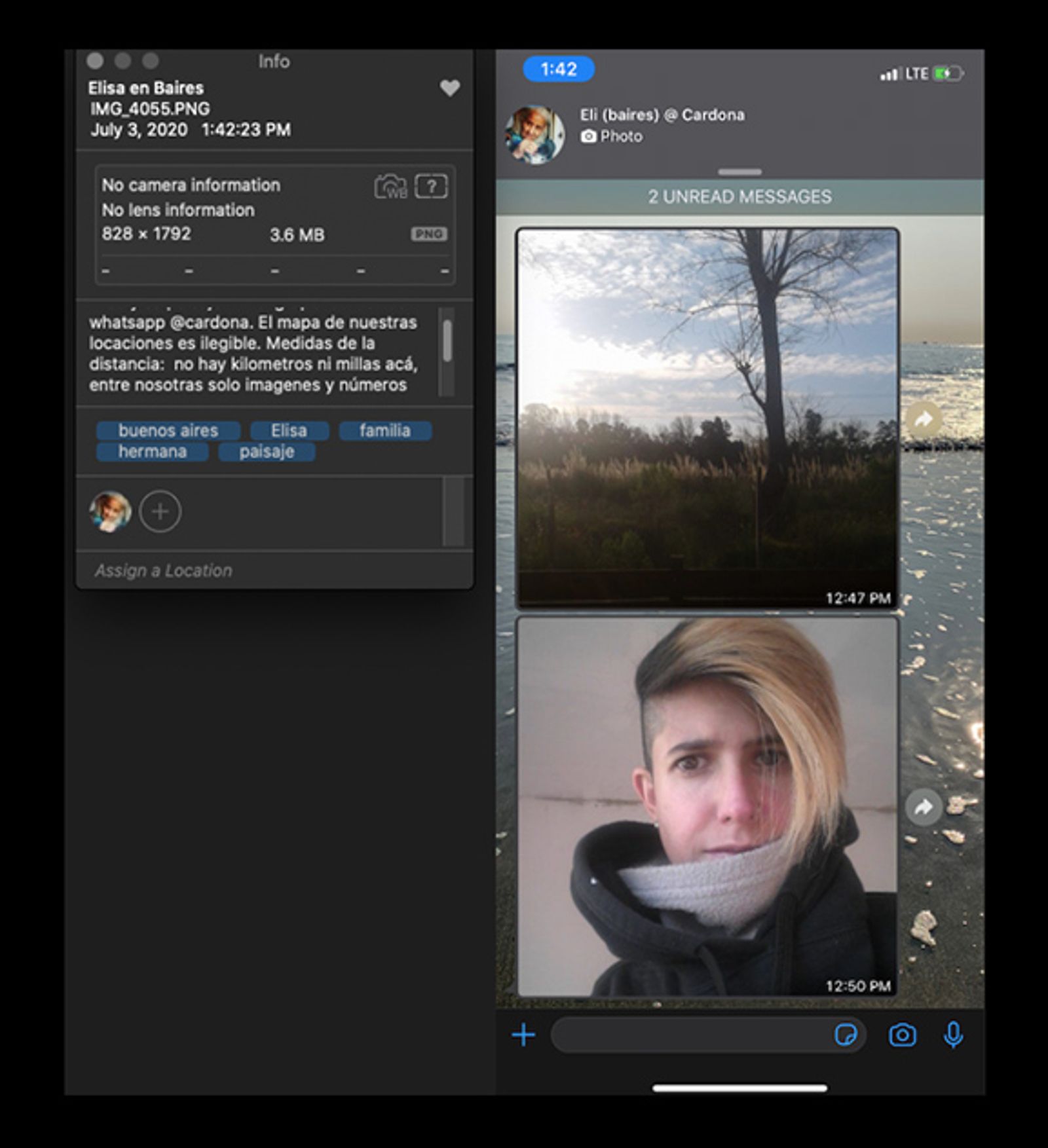Viewport: 1048px width, 1148px height.
Task: Click the add person plus button
Action: tap(160, 511)
